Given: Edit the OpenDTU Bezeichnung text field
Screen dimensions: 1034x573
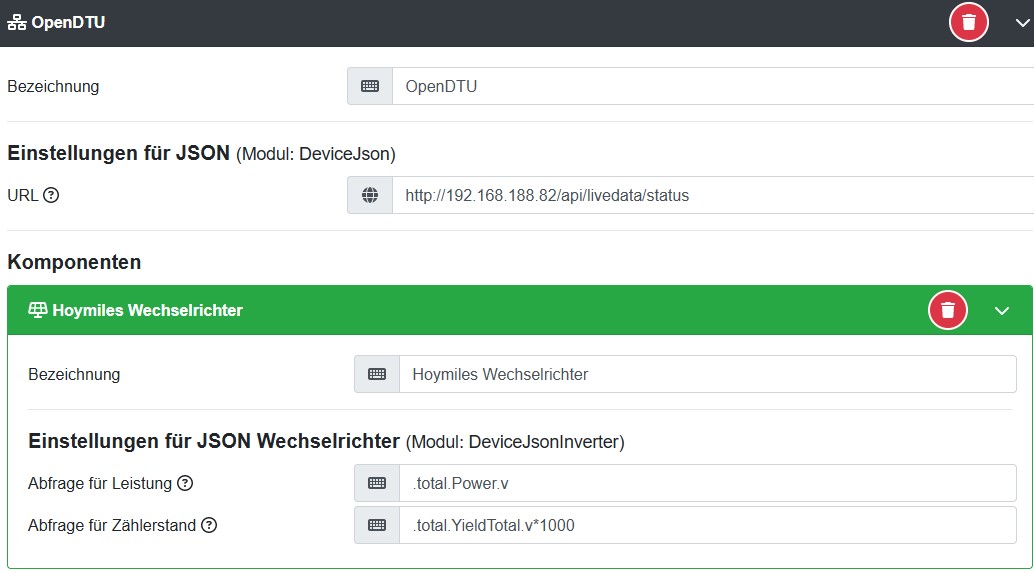Looking at the screenshot, I should [700, 86].
